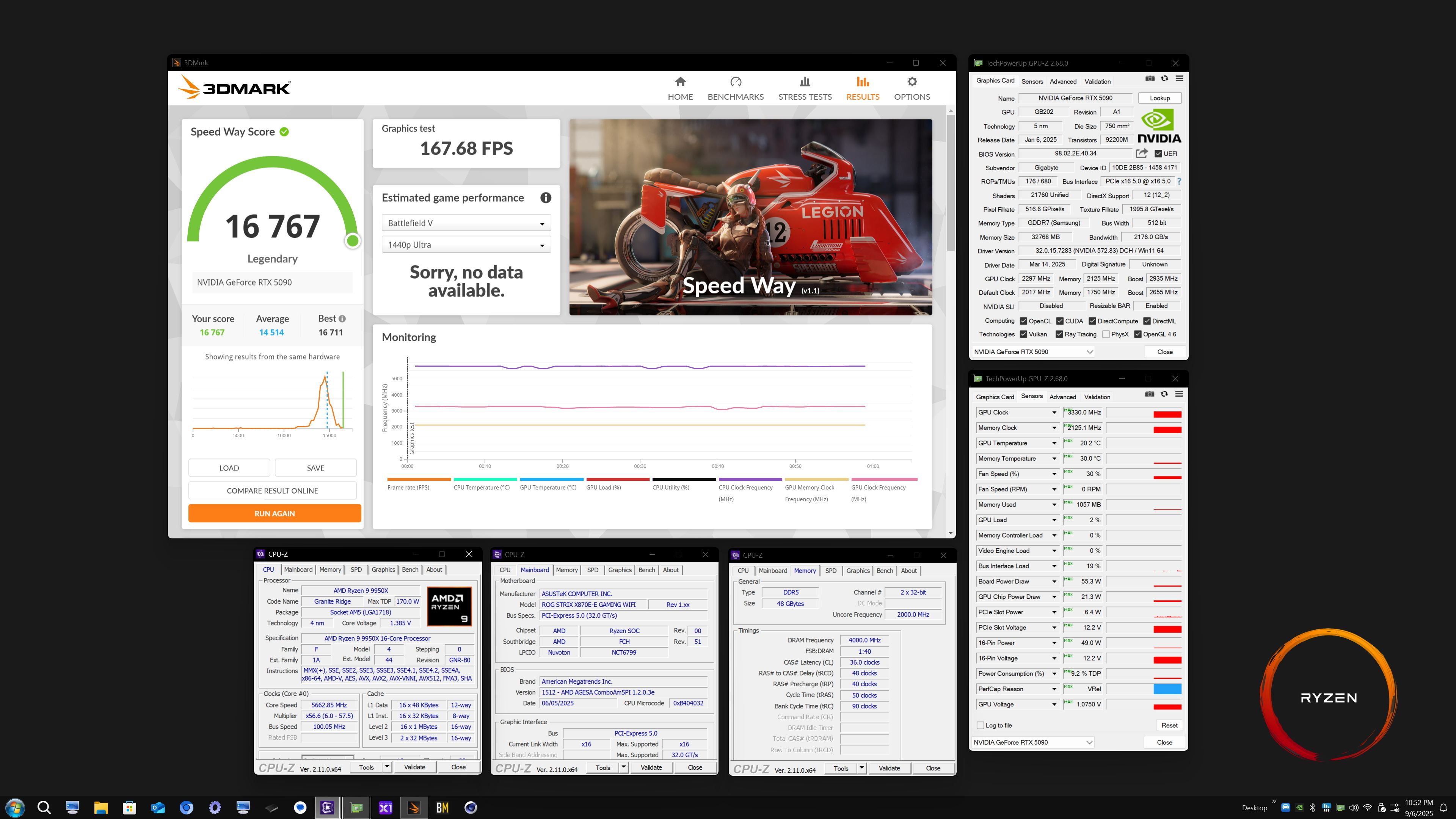
Task: Expand the GPU Temperature sensor dropdown arrow
Action: coord(1054,443)
